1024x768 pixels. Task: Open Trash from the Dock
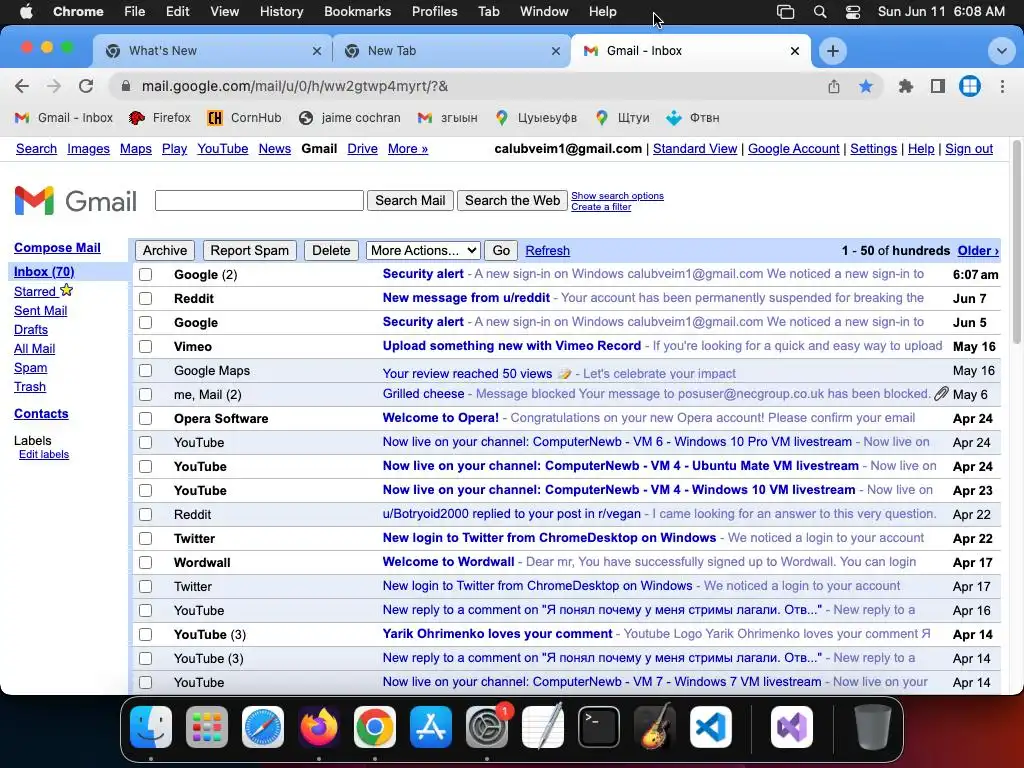[873, 726]
